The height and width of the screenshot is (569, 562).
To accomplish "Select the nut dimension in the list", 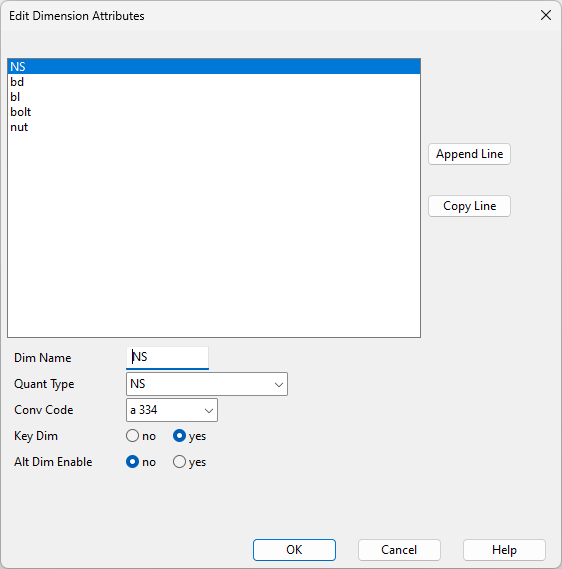I will click(x=214, y=127).
